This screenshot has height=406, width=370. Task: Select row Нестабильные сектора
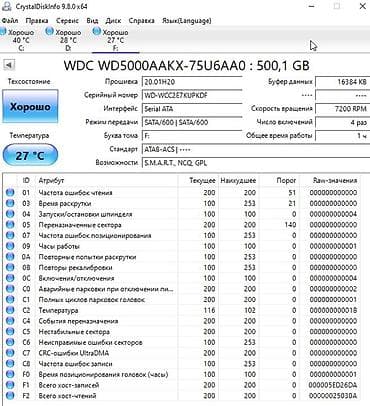[x=182, y=332]
